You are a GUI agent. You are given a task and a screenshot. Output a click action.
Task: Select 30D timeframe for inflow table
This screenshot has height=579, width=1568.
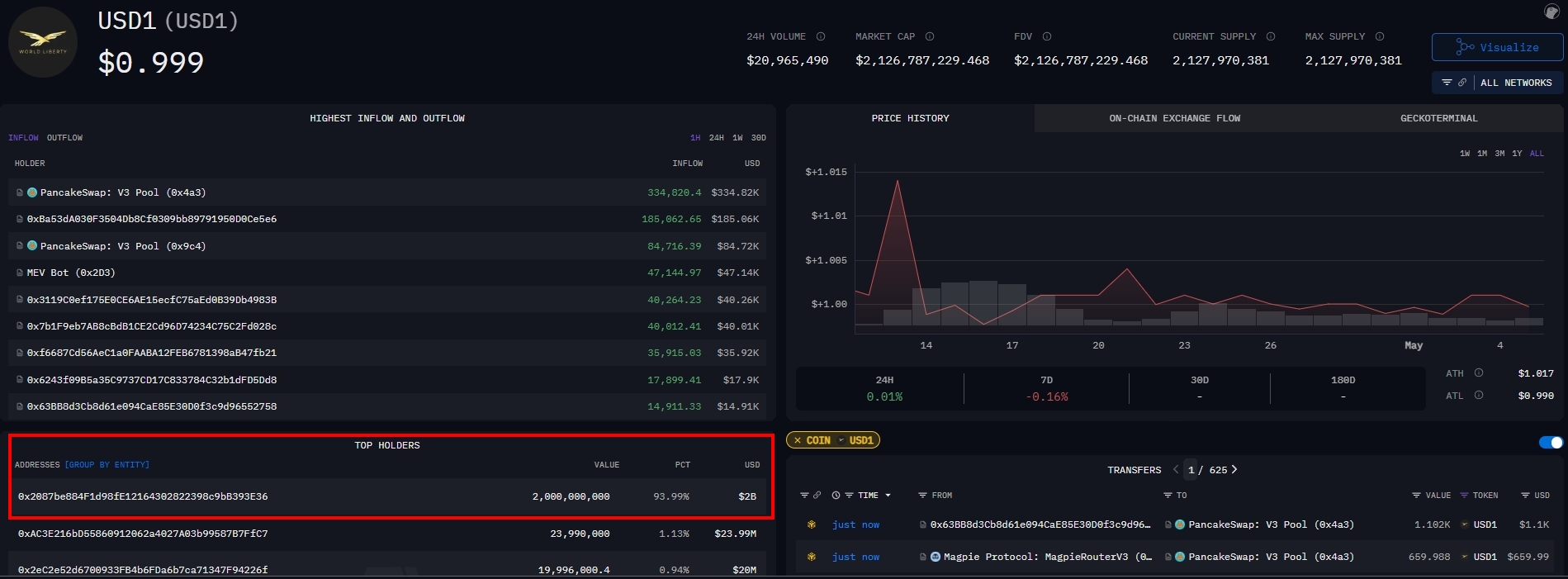pyautogui.click(x=758, y=138)
